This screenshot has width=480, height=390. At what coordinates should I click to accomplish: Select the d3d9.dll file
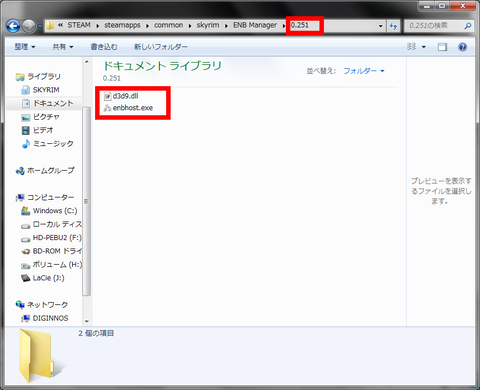click(121, 96)
